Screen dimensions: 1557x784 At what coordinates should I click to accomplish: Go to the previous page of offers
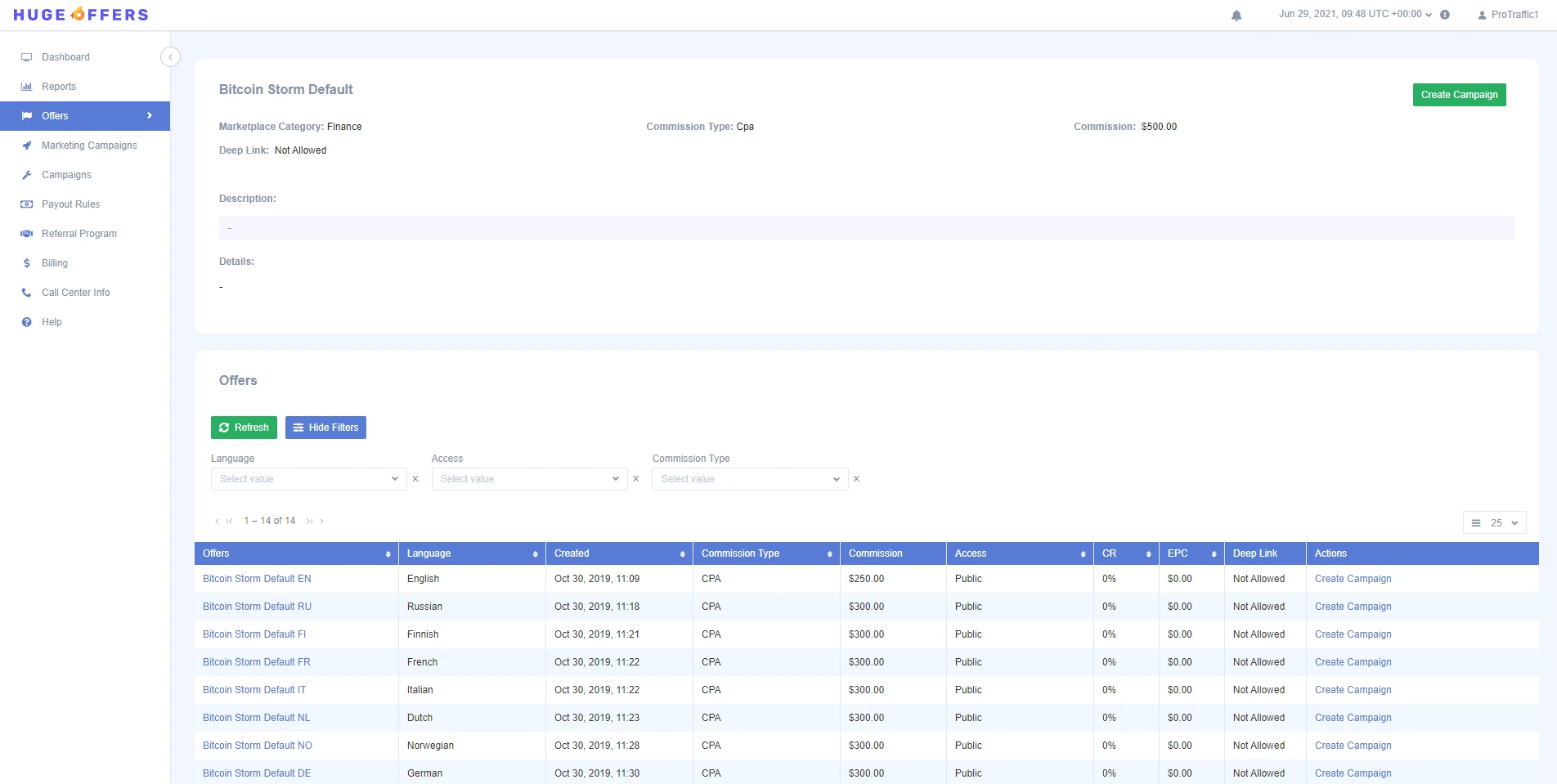pos(217,521)
